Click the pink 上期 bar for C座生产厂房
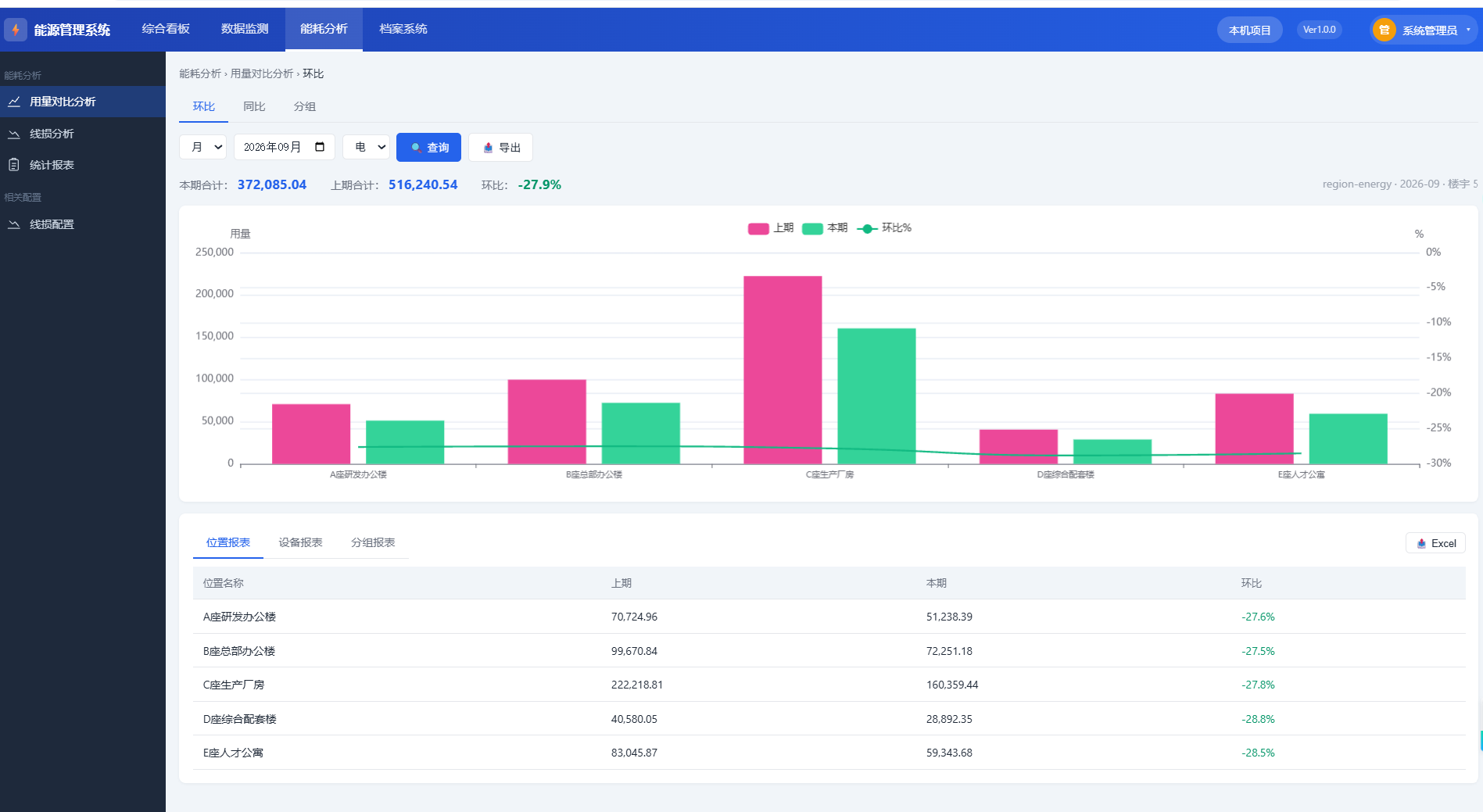Viewport: 1483px width, 812px height. point(783,370)
